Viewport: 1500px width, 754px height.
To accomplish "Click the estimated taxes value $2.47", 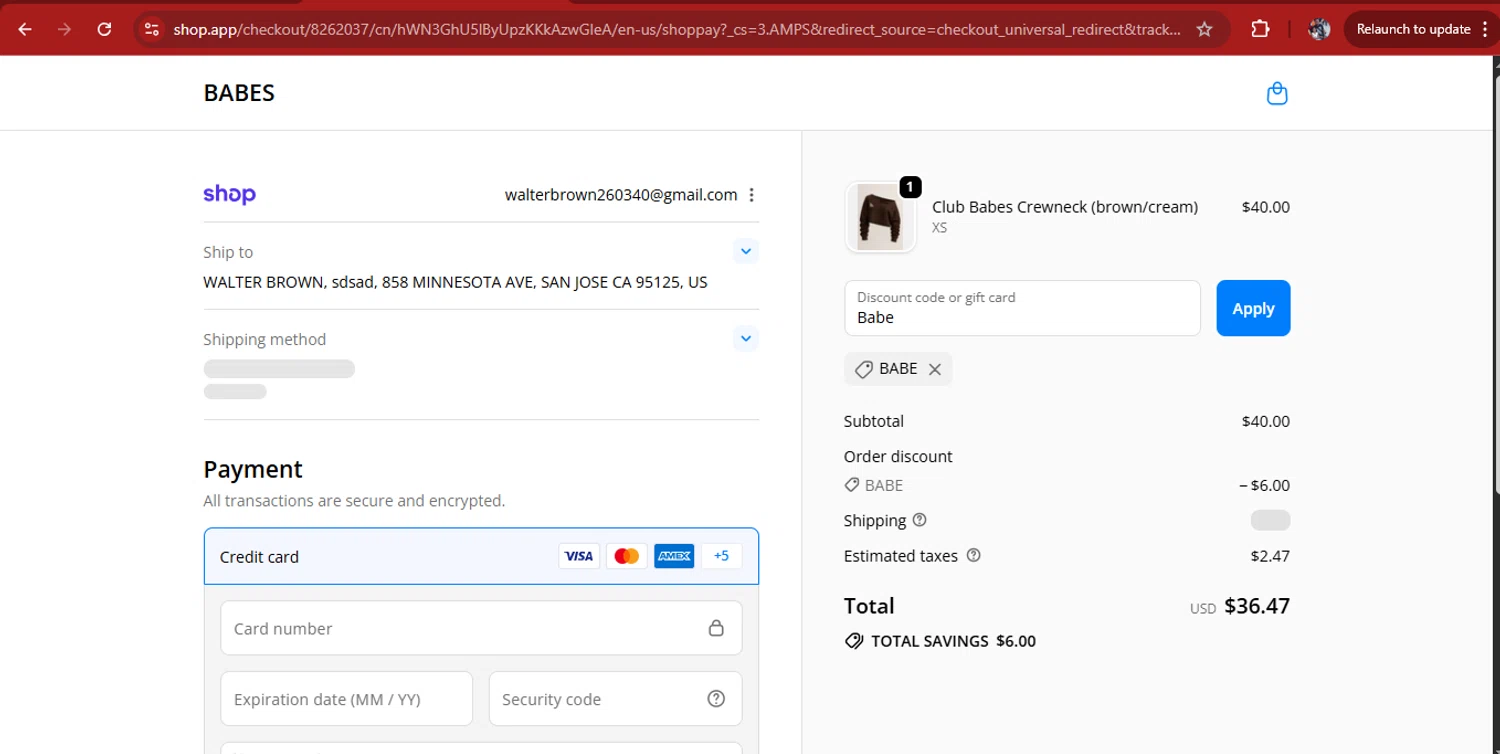I will coord(1270,556).
